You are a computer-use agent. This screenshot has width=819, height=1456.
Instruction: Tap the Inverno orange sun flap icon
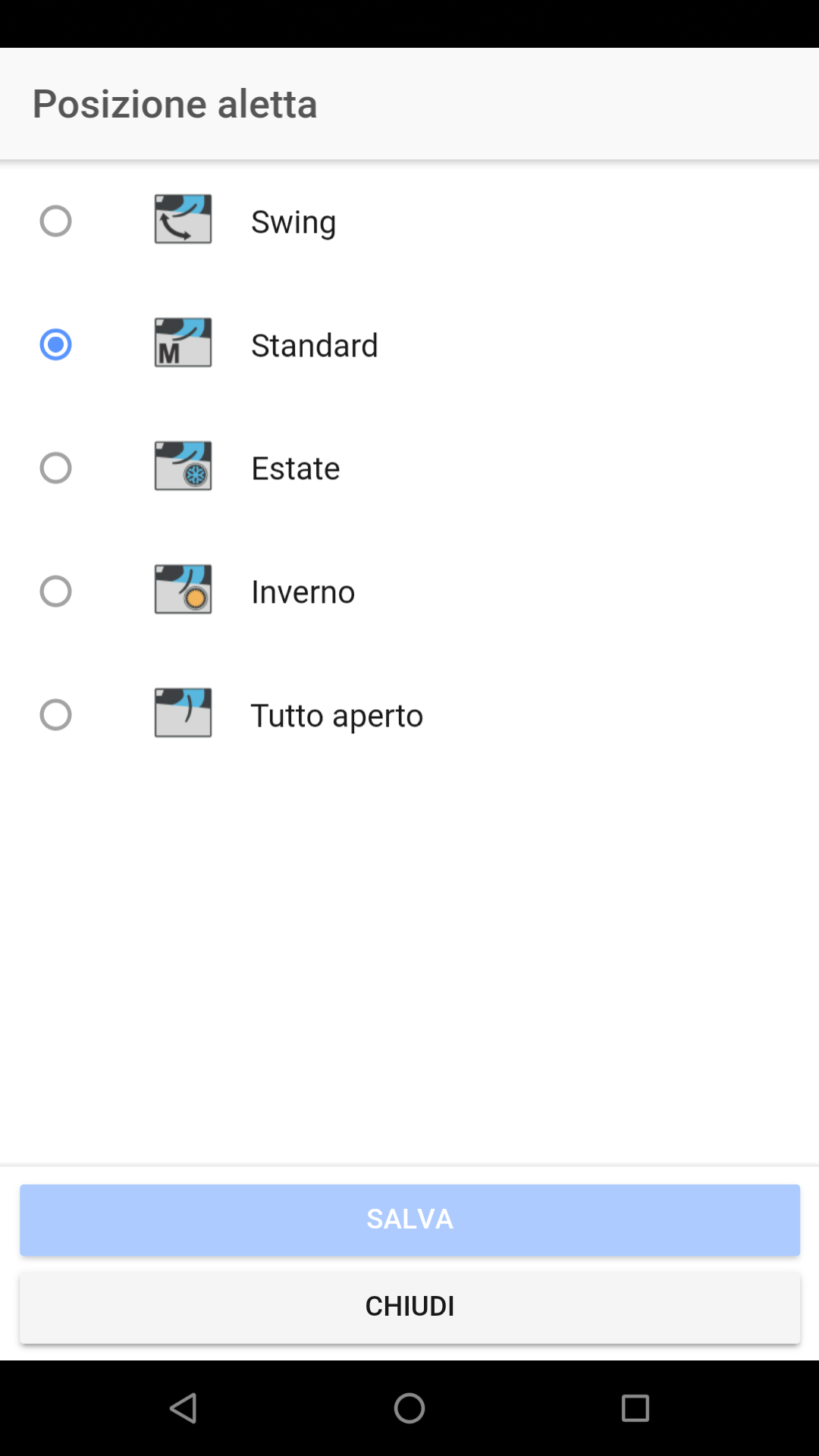tap(183, 589)
